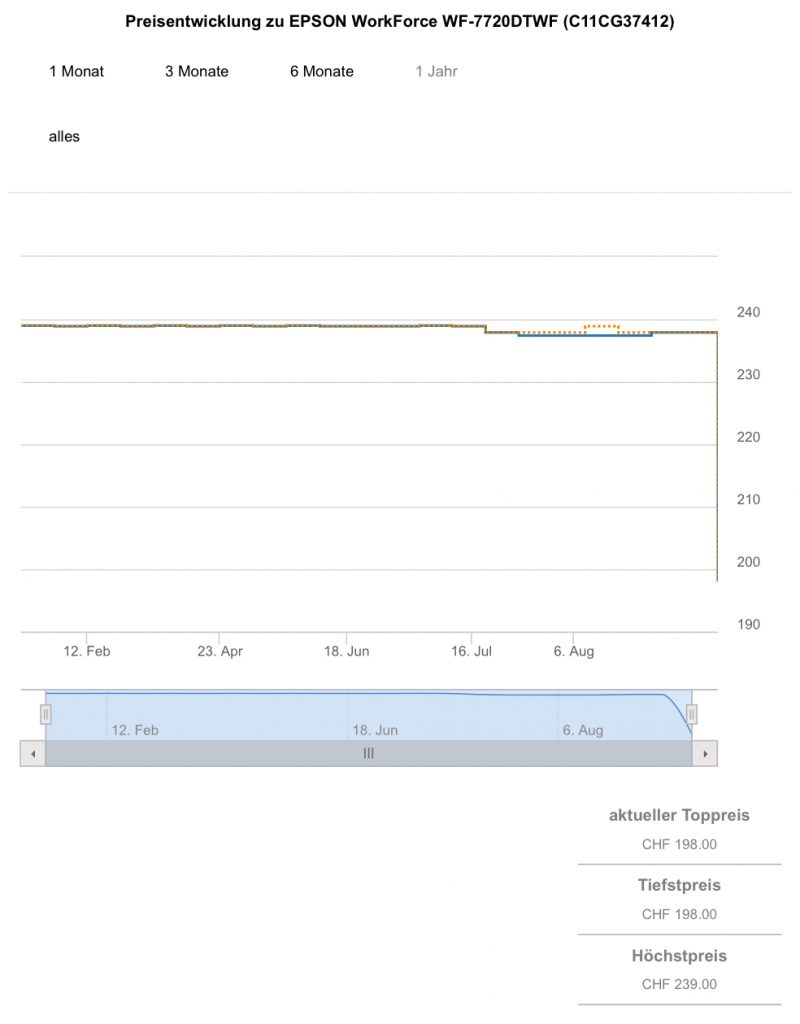Screen dimensions: 800x1024
Task: Click the navigator's left scroll arrow
Action: pos(32,753)
